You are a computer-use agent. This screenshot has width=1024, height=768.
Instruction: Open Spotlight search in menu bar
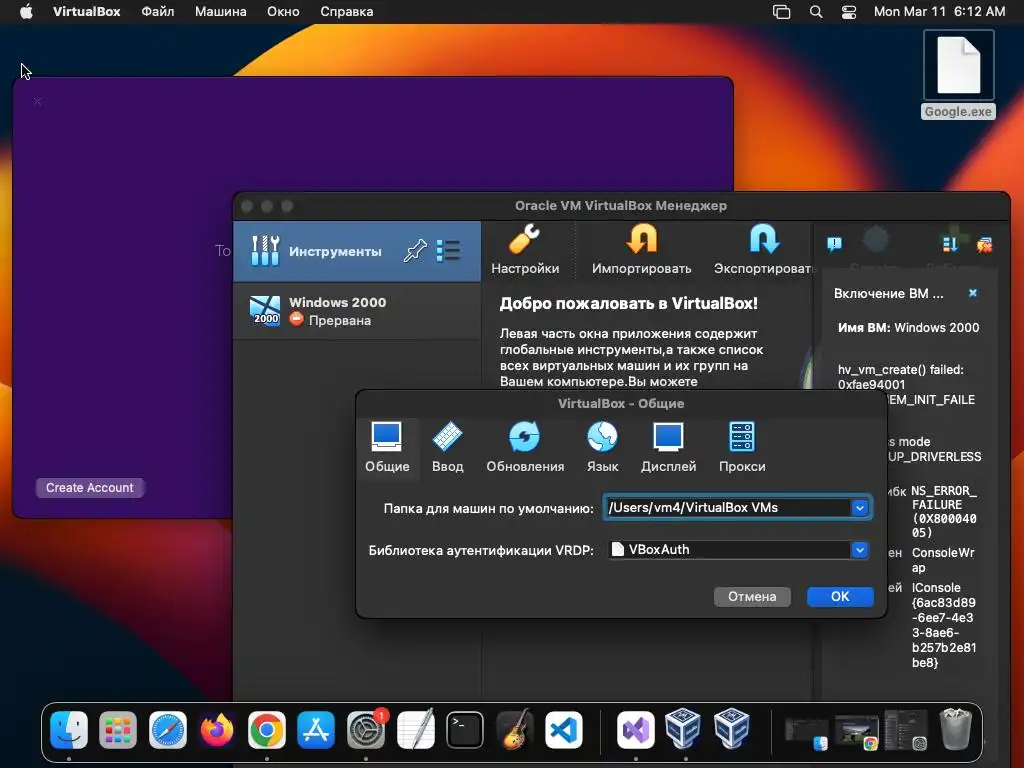pyautogui.click(x=816, y=12)
